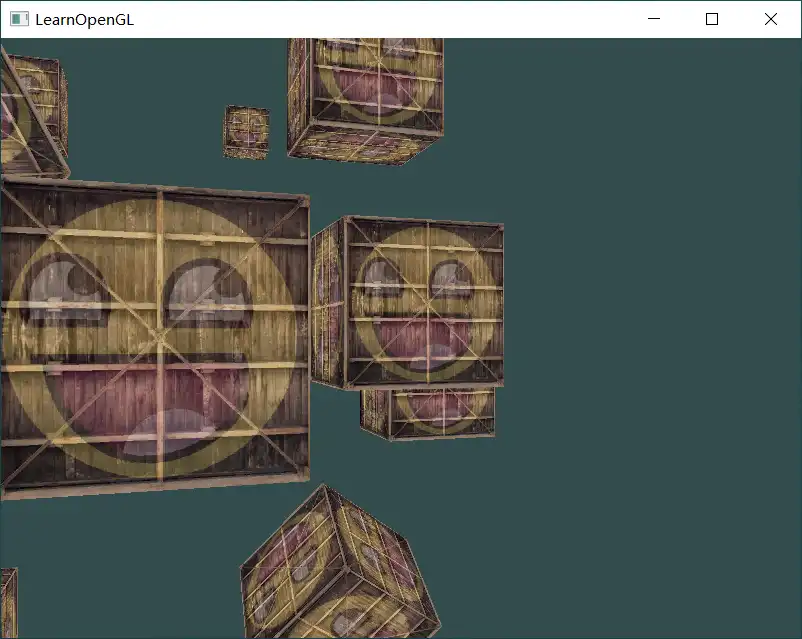802x639 pixels.
Task: Minimize the LearnOpenGL window
Action: click(654, 19)
